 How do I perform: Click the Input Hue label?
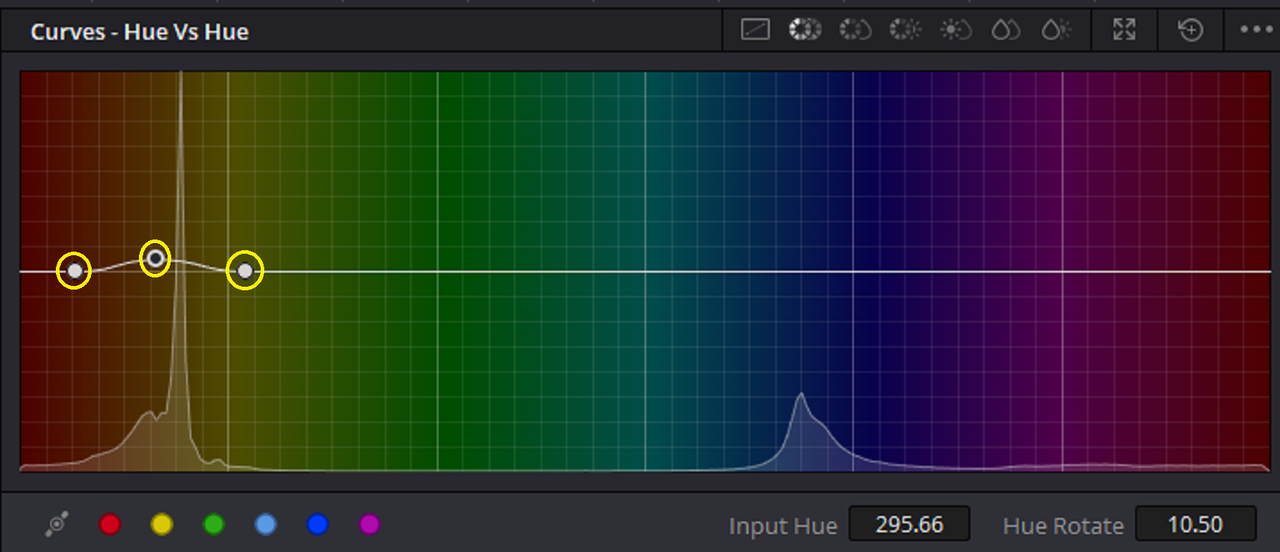tap(783, 526)
